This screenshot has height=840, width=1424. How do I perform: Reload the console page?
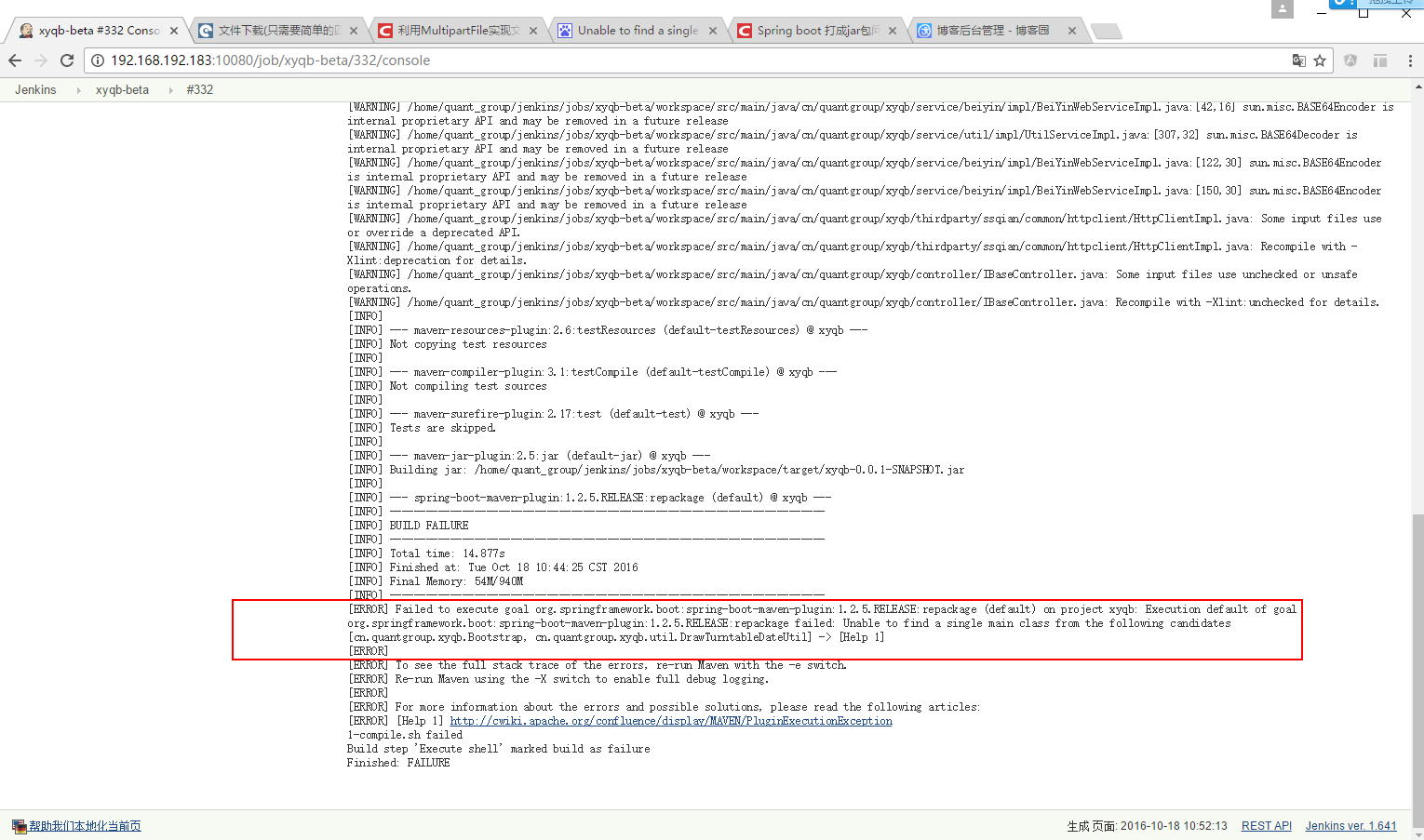pos(67,60)
